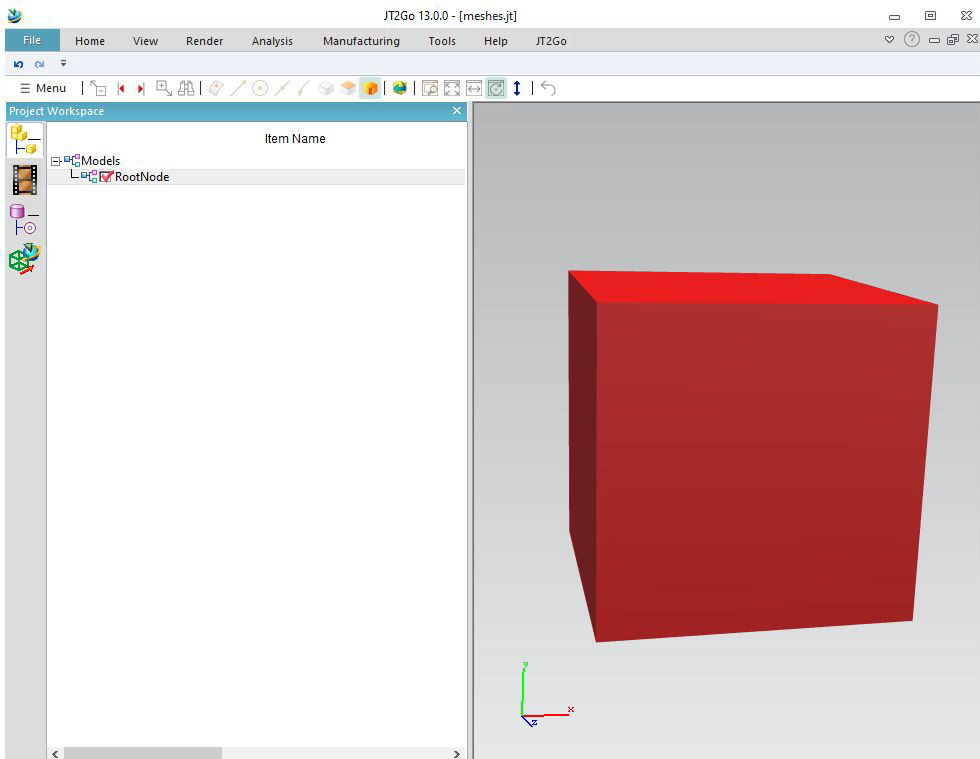This screenshot has width=980, height=759.
Task: Click the XYZ axis triad in viewport
Action: point(546,695)
